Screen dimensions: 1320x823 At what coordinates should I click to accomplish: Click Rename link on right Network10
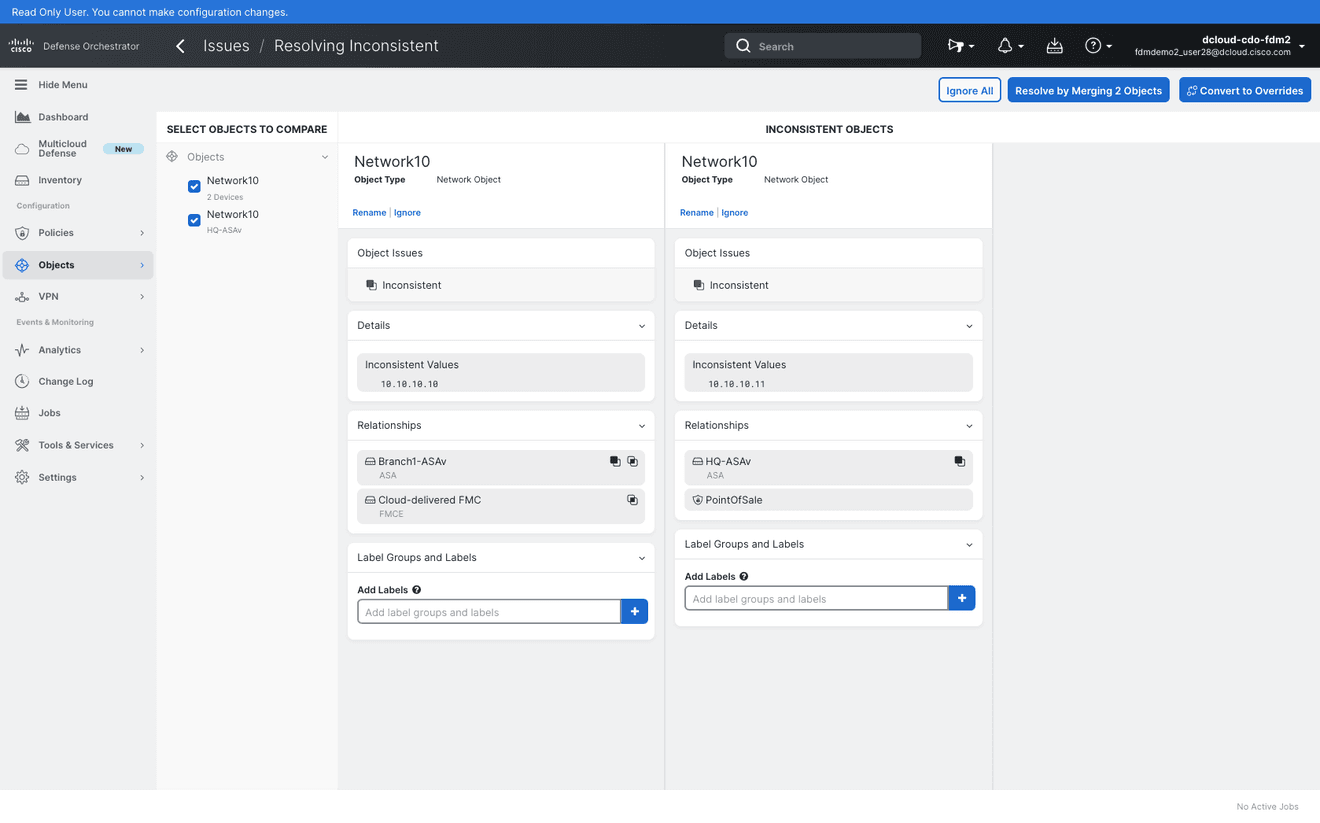[x=697, y=213]
